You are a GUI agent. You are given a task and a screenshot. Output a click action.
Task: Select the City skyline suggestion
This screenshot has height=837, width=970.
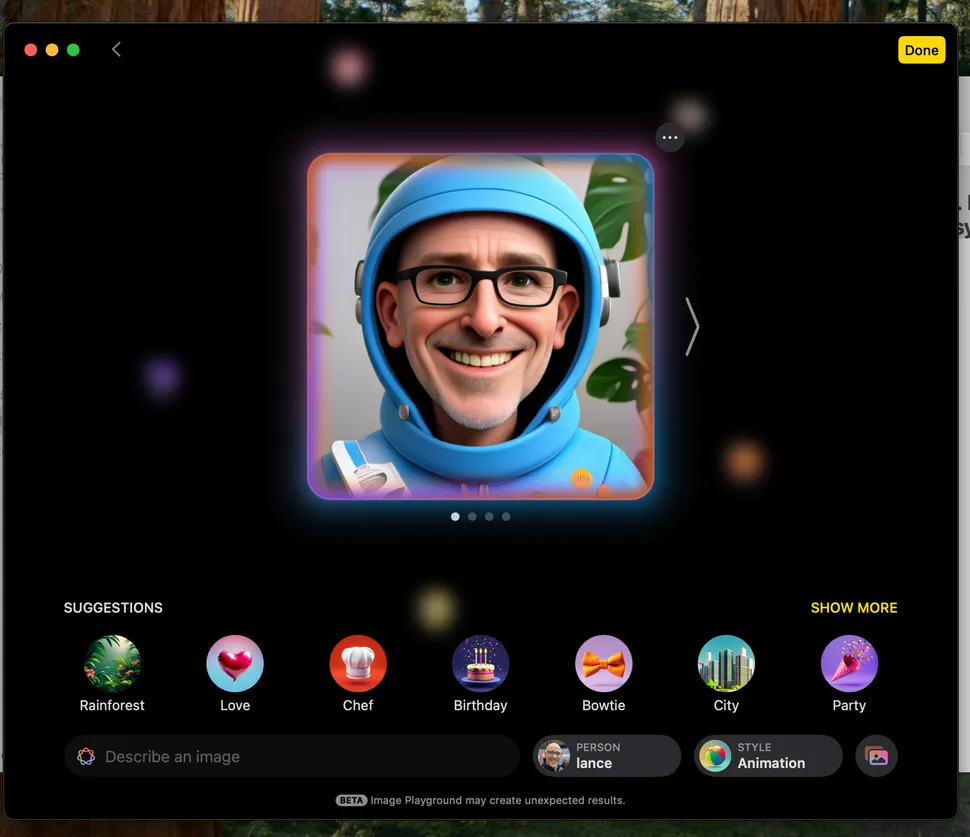point(726,664)
